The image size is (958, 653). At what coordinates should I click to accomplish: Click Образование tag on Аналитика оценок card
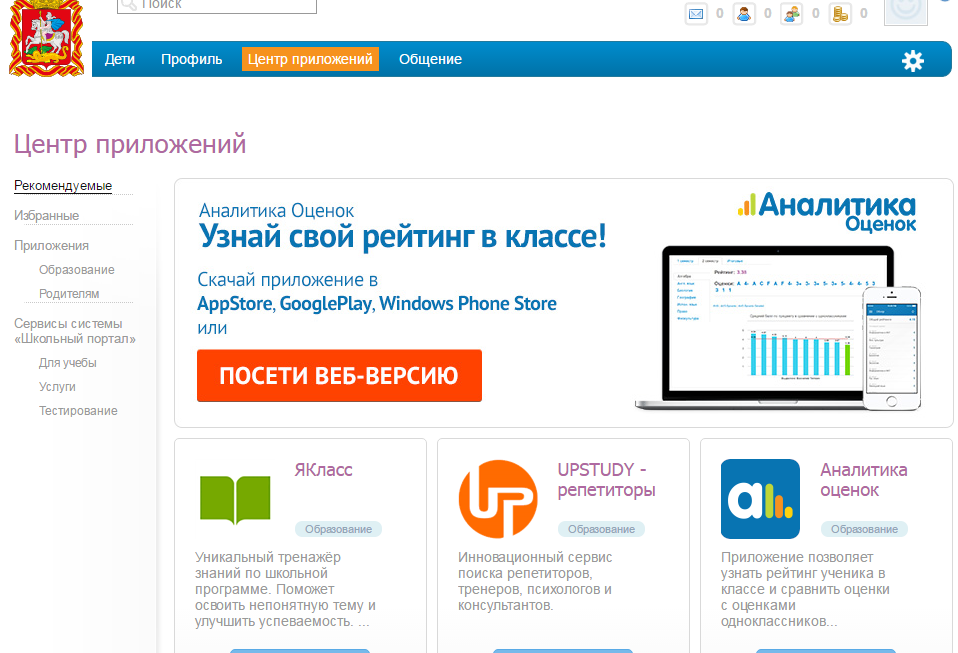tap(864, 529)
